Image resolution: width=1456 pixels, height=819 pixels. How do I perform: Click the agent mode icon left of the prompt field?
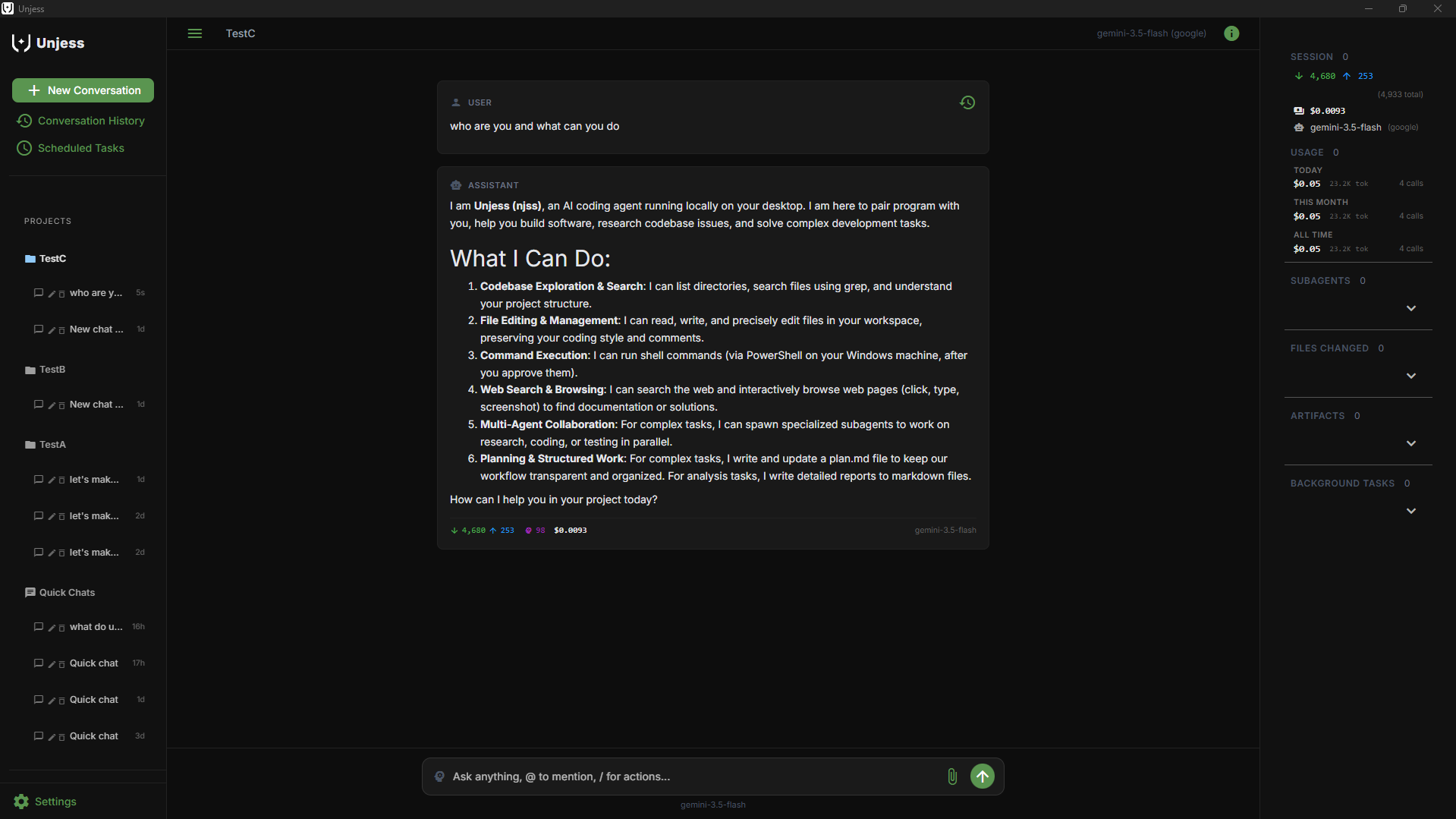coord(439,776)
